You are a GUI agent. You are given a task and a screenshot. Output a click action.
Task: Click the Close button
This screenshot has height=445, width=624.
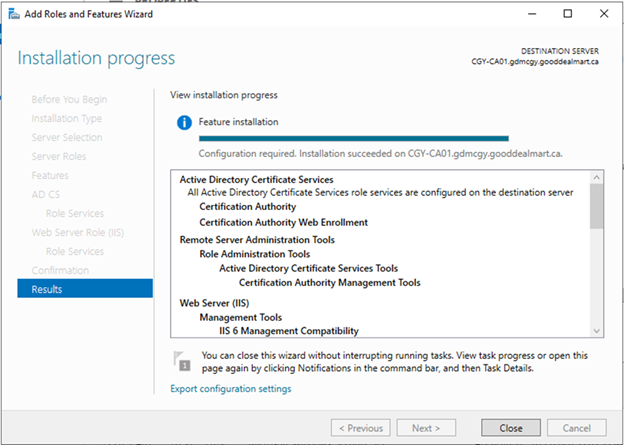(x=511, y=428)
